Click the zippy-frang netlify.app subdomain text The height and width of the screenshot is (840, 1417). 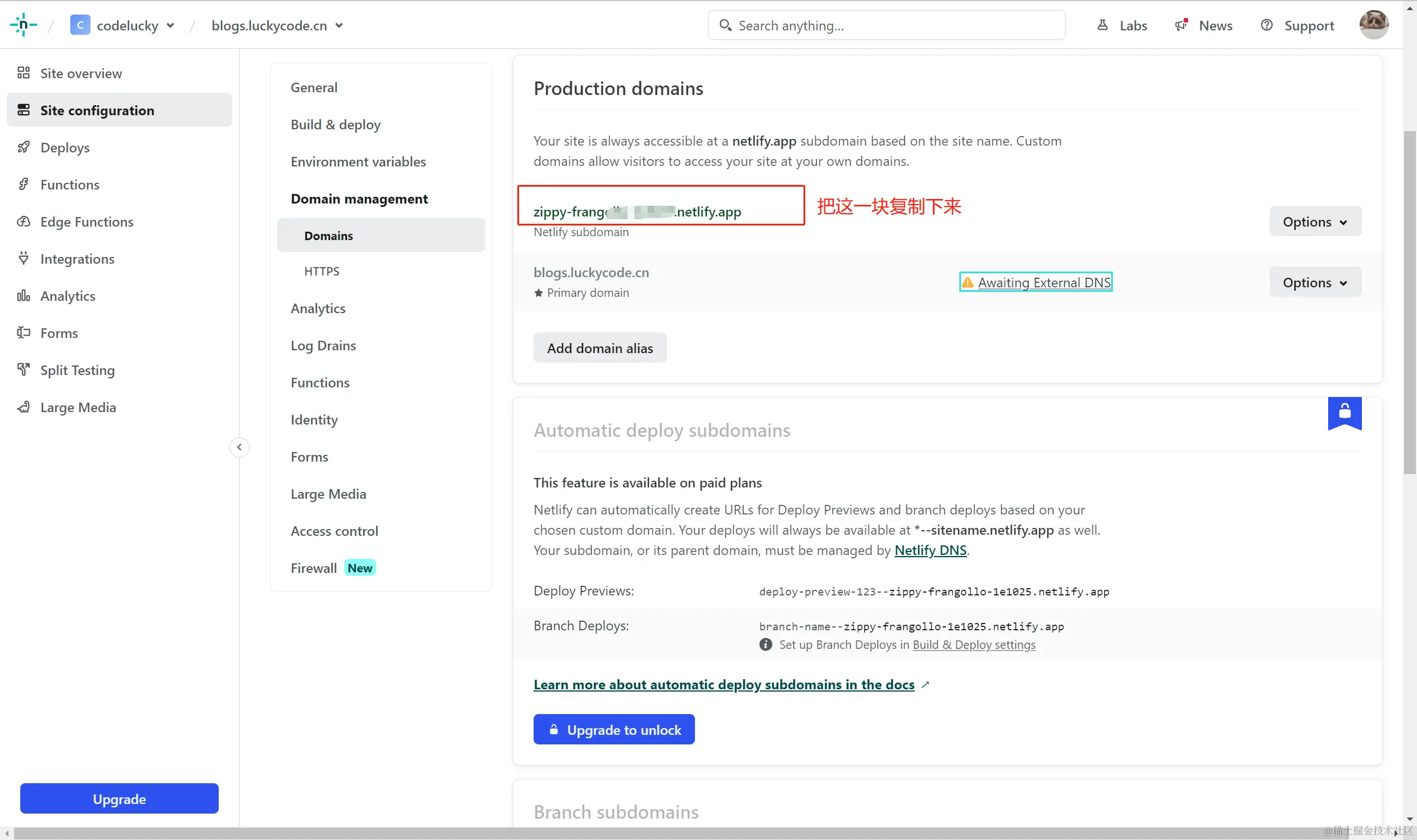click(637, 212)
